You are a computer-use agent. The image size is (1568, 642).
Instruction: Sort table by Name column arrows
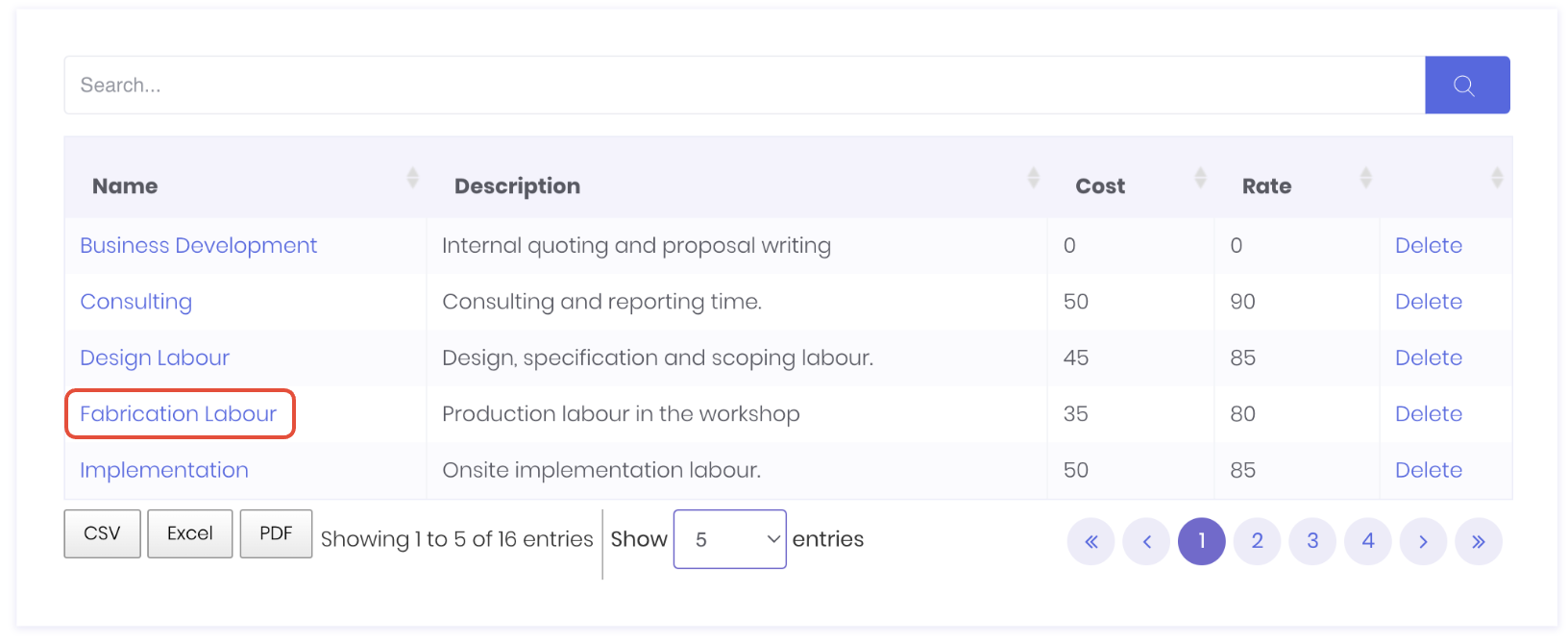(x=412, y=178)
